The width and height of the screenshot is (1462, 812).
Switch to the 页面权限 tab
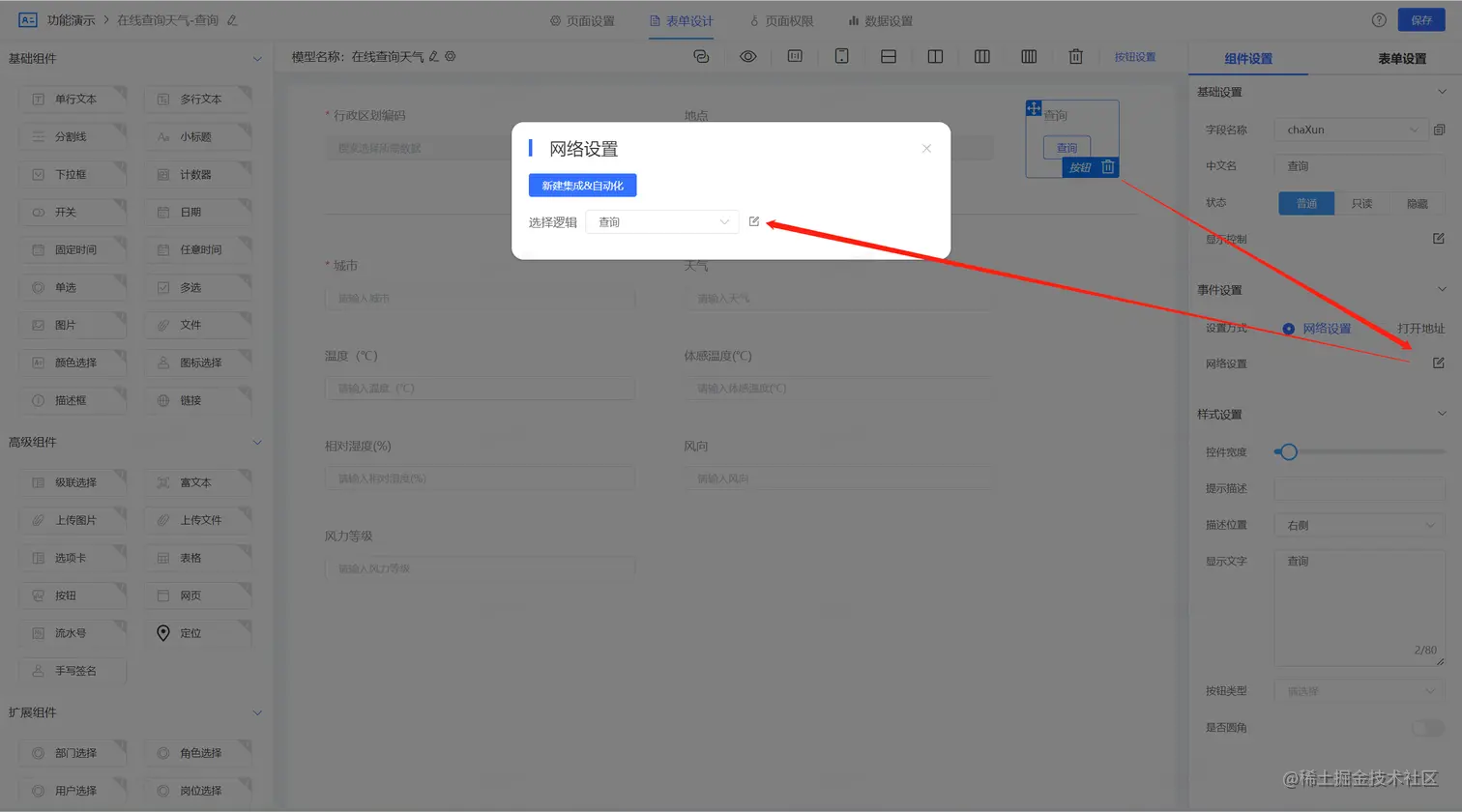click(x=781, y=20)
